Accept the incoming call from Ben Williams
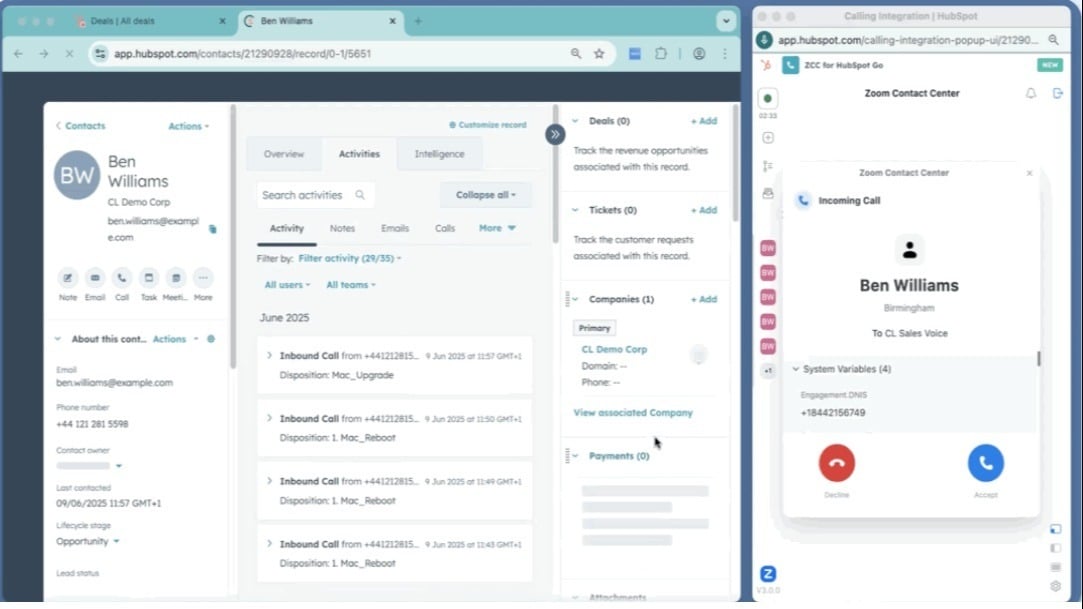 (985, 463)
